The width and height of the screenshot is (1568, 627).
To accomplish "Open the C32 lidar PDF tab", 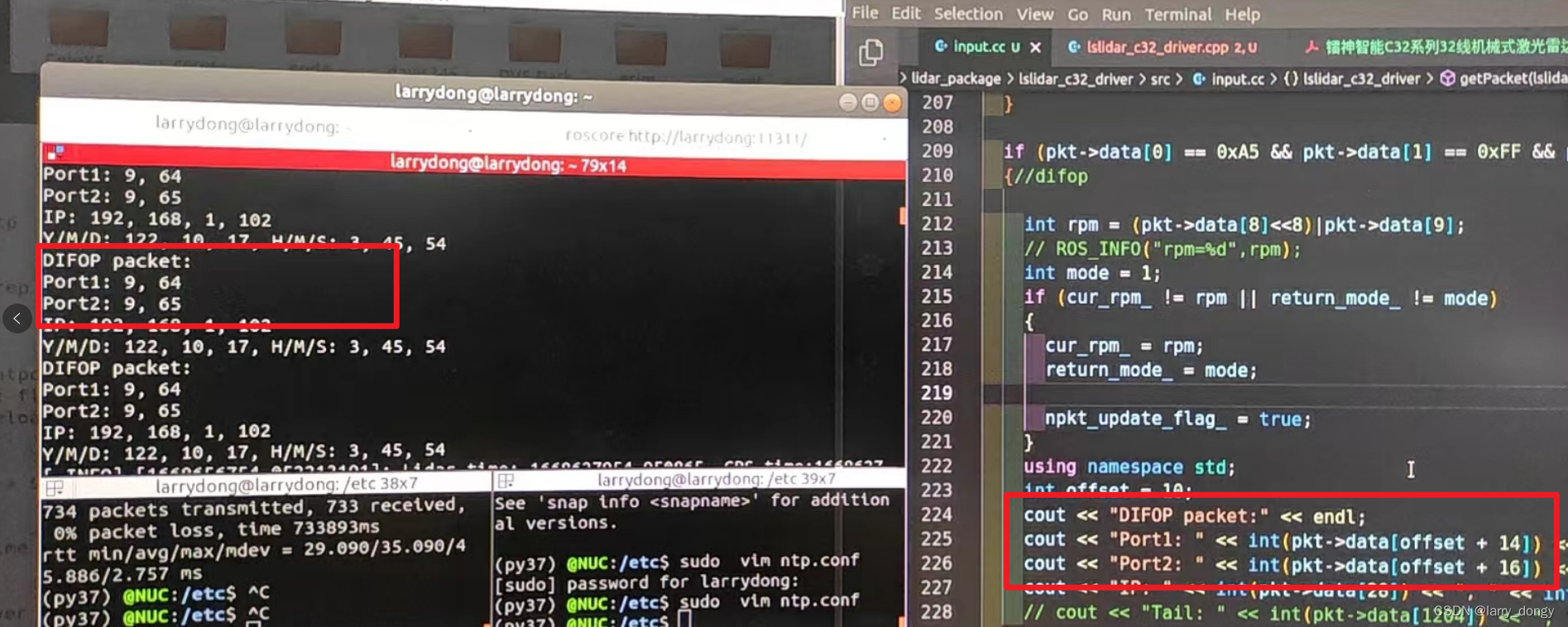I will 1436,47.
